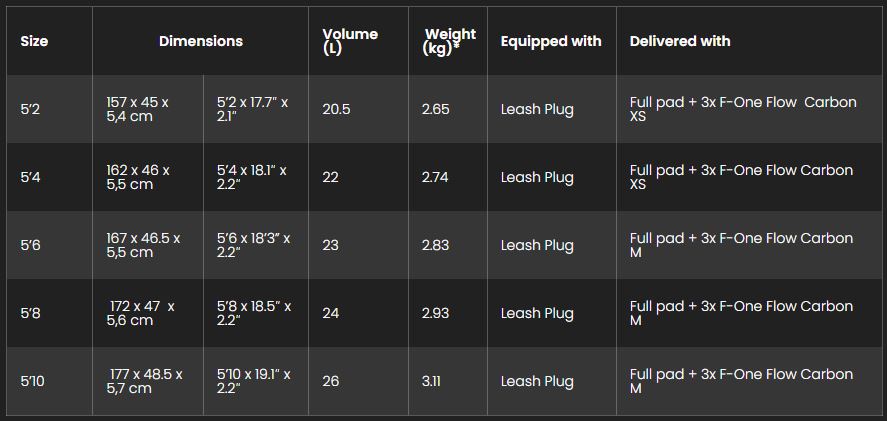Select the 5'4 x 18.1" x 2.2" dimensions cell
This screenshot has height=421, width=887.
coord(252,177)
